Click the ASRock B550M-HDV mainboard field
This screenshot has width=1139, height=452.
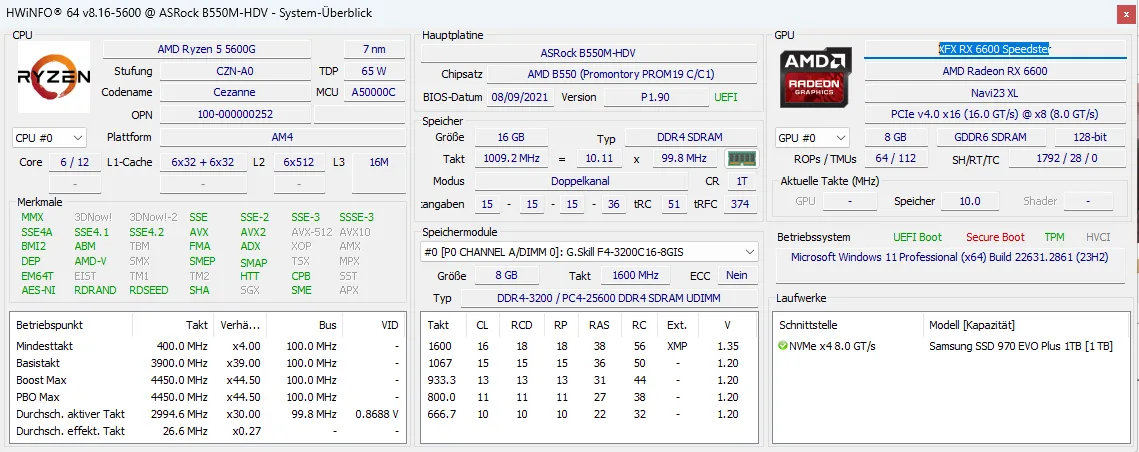[x=589, y=53]
